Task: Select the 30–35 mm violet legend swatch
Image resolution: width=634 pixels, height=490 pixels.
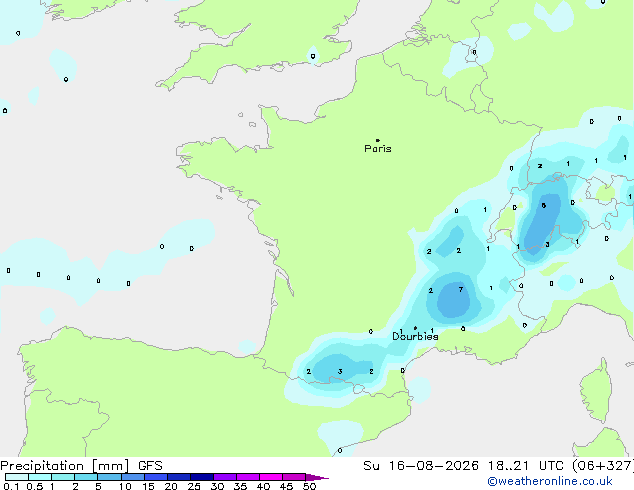Action: tap(225, 477)
